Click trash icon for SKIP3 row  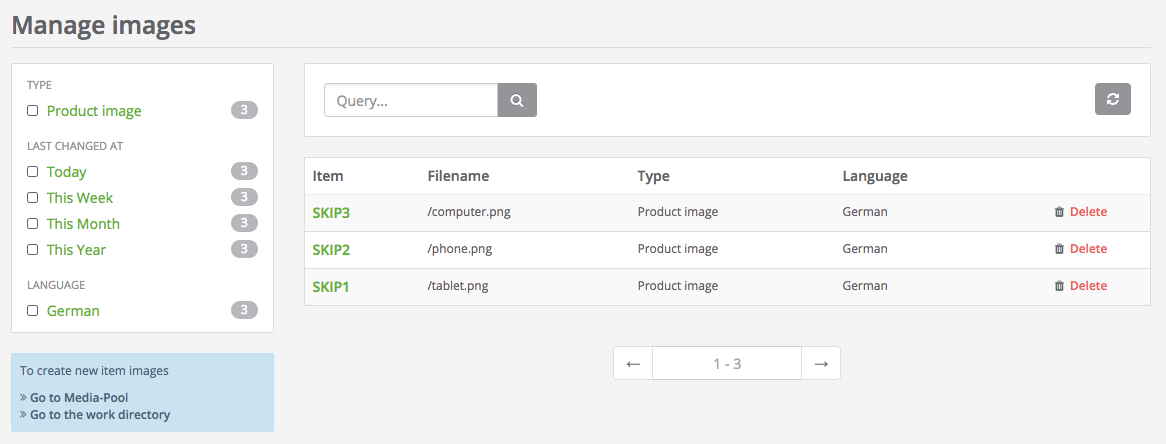(x=1059, y=212)
